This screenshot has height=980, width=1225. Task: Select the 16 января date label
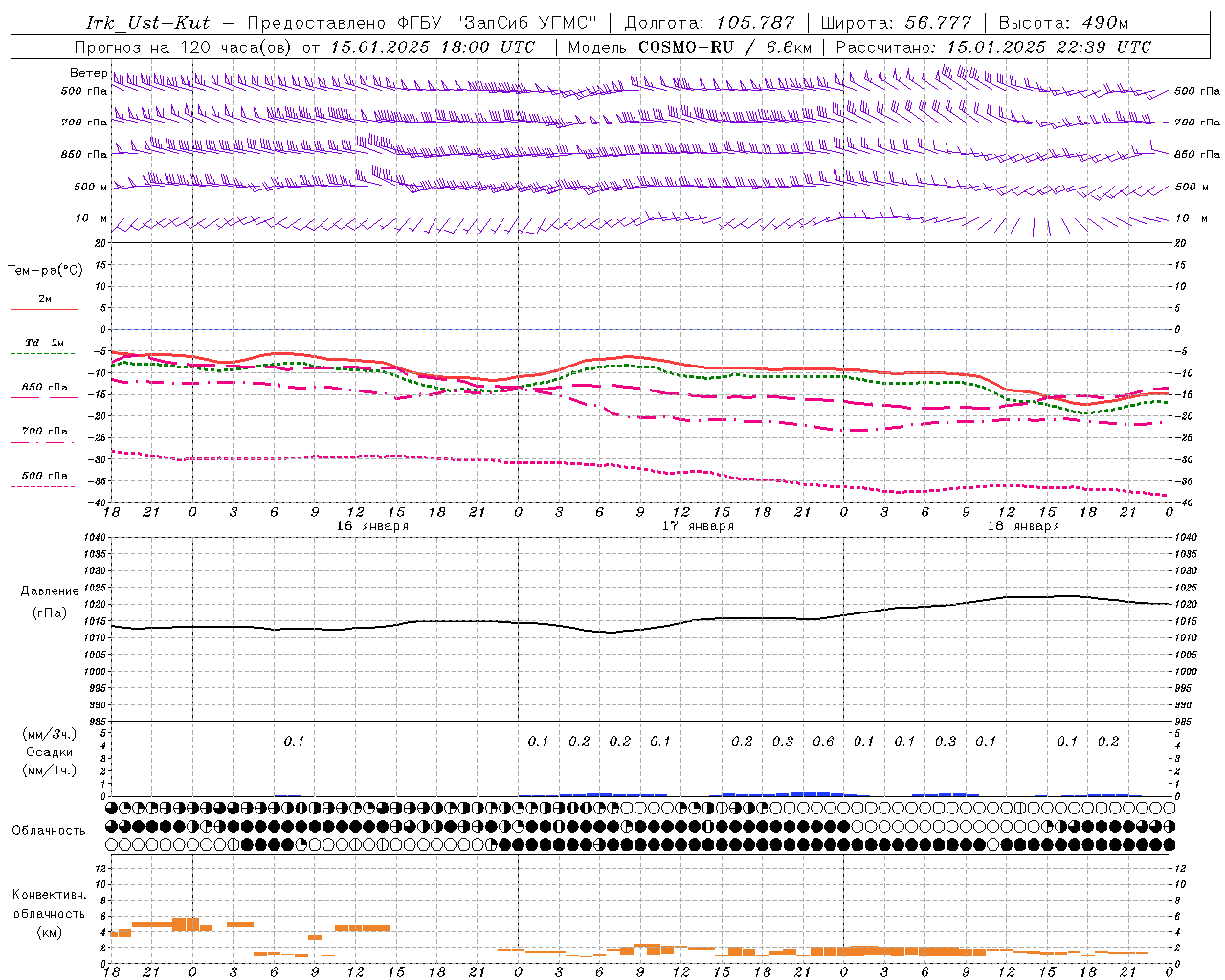click(372, 526)
